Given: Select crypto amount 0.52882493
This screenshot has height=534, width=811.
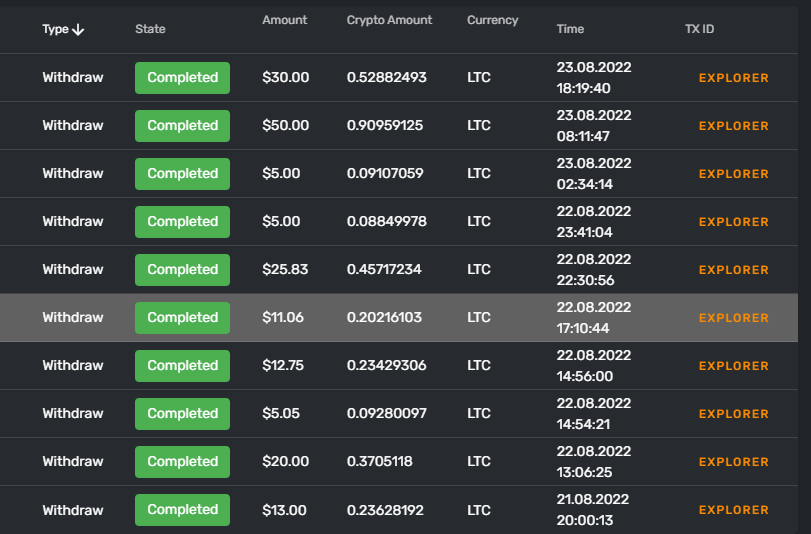Looking at the screenshot, I should pos(387,78).
